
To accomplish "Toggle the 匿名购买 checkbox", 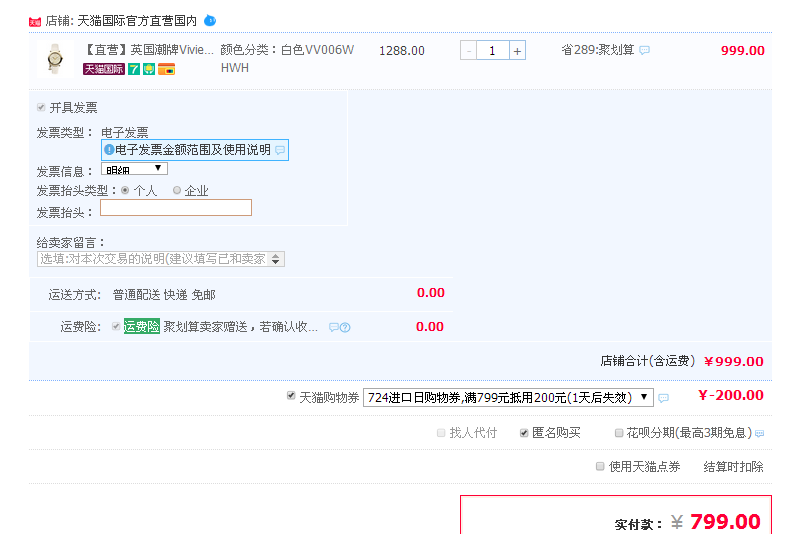I will [524, 433].
